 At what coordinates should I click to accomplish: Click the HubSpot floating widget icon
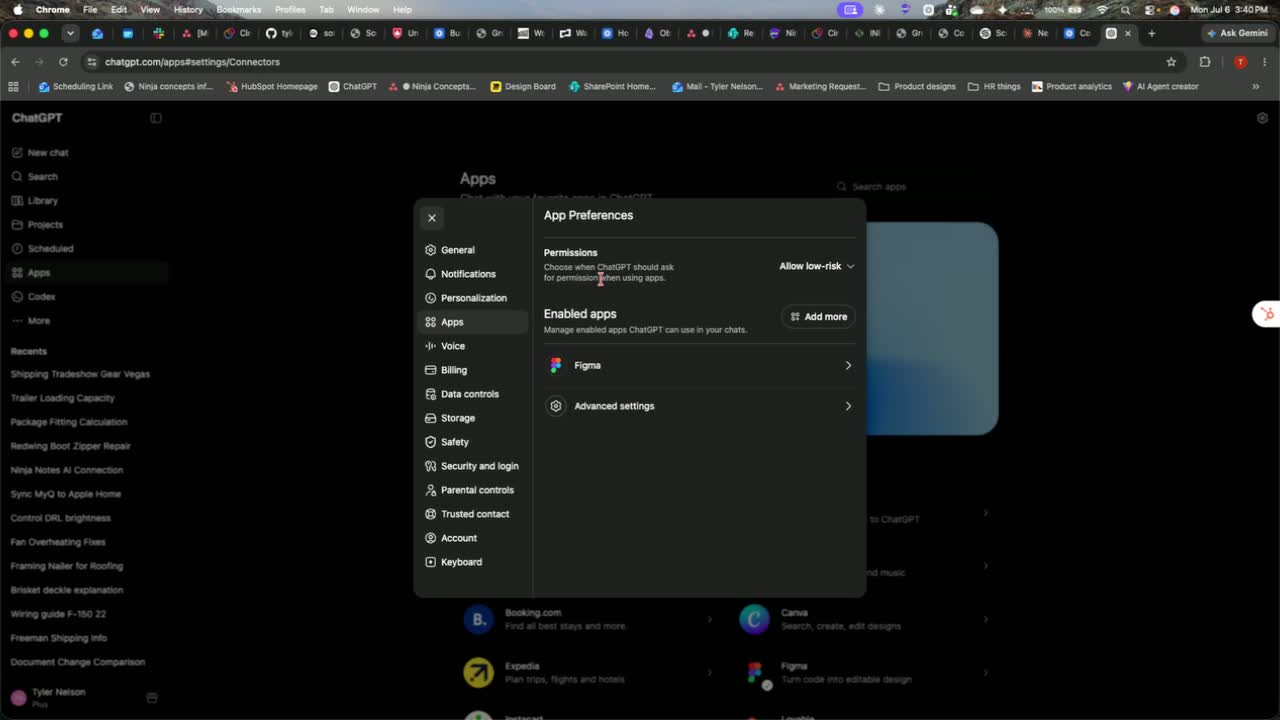(x=1267, y=314)
